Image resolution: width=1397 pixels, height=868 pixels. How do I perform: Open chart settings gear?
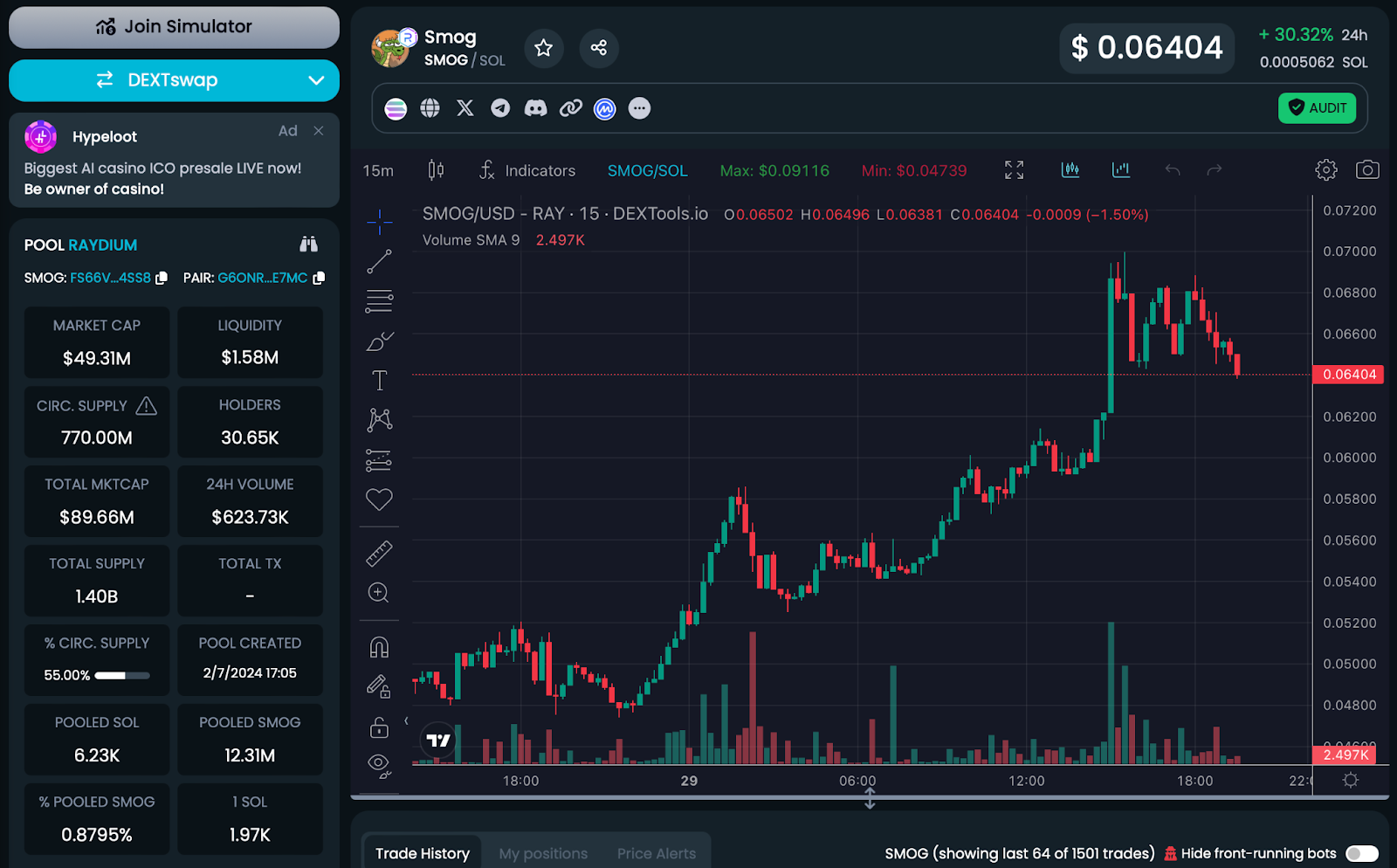[x=1326, y=170]
